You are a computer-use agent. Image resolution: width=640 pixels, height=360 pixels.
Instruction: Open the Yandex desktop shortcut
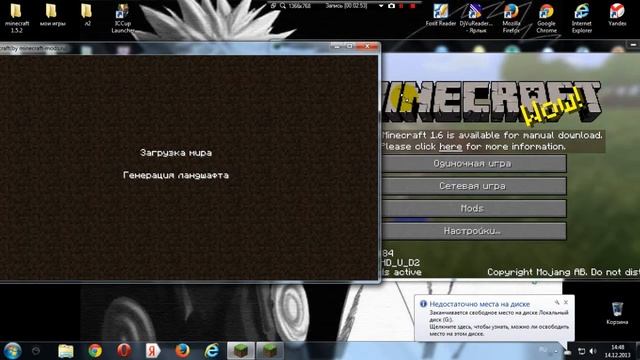(x=617, y=16)
